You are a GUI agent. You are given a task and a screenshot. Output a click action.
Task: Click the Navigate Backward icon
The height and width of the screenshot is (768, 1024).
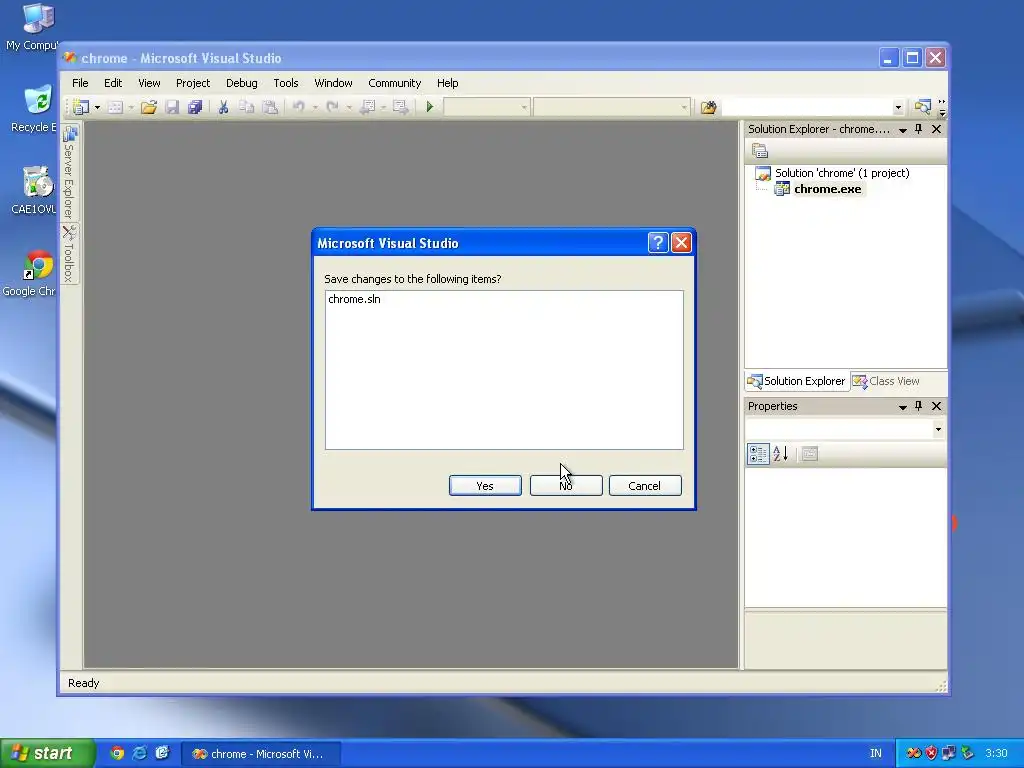point(367,107)
